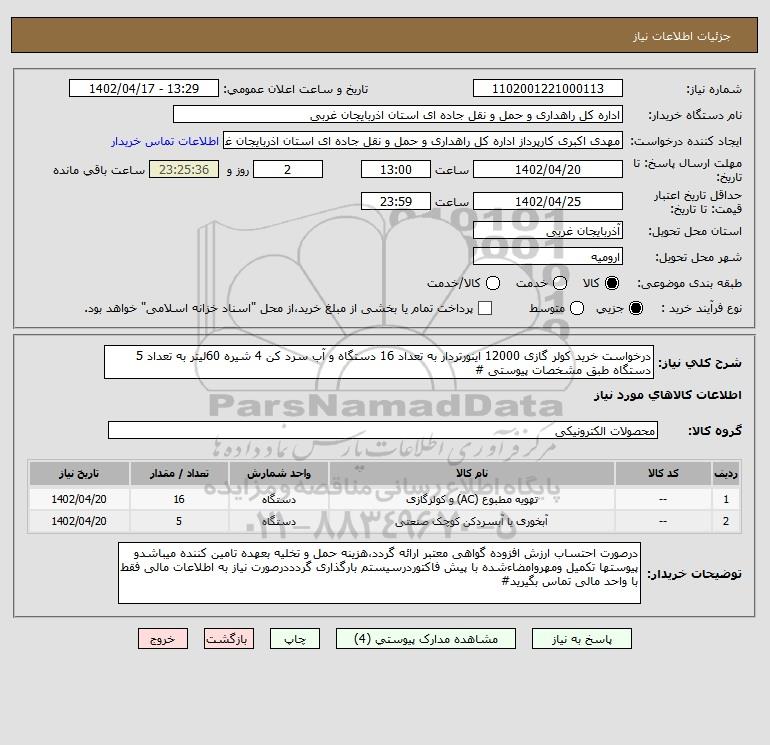770x745 pixels.
Task: Open مشاهده مدارک پیوستی (4) button
Action: click(x=426, y=639)
